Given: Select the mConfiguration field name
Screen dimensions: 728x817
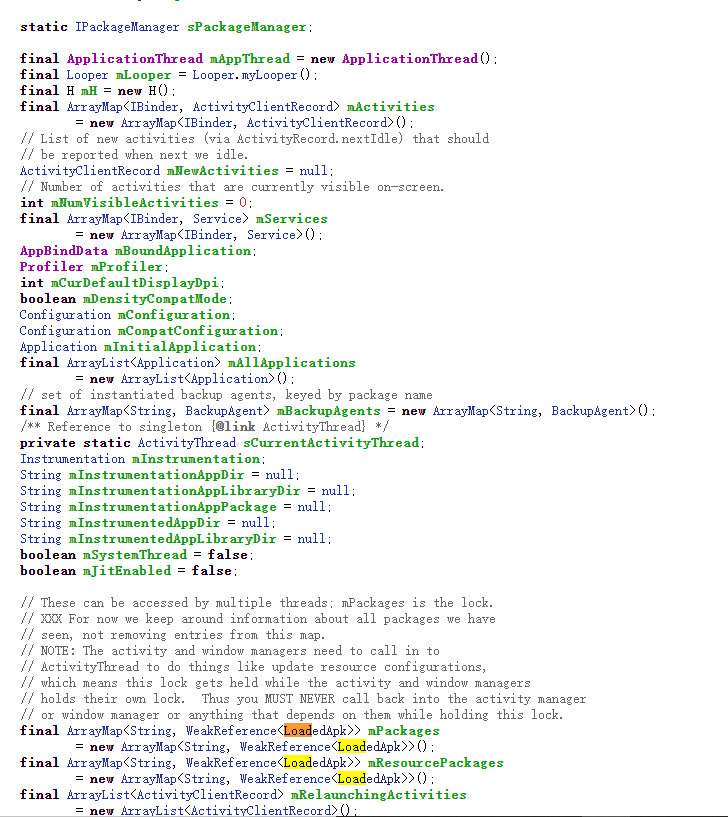Looking at the screenshot, I should pos(174,315).
